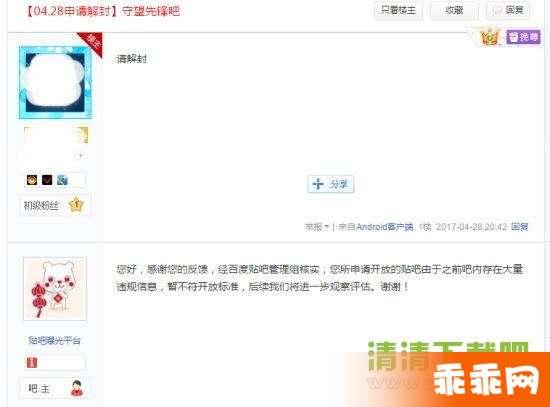This screenshot has width=550, height=407.
Task: Open the original poster's avatar image
Action: coord(55,82)
